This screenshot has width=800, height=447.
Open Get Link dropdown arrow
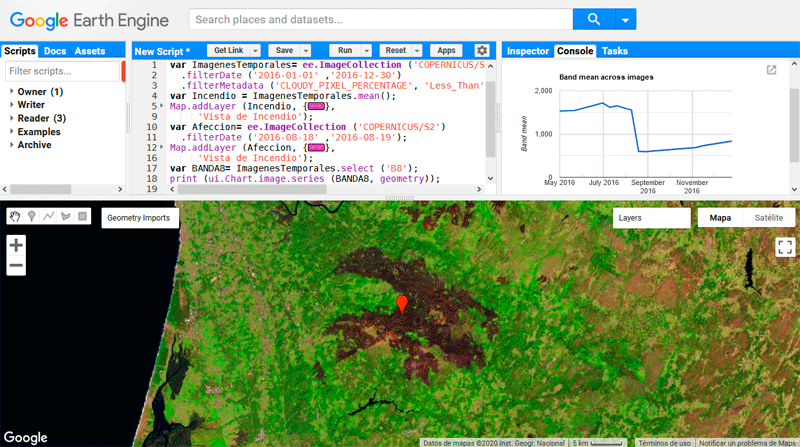255,51
